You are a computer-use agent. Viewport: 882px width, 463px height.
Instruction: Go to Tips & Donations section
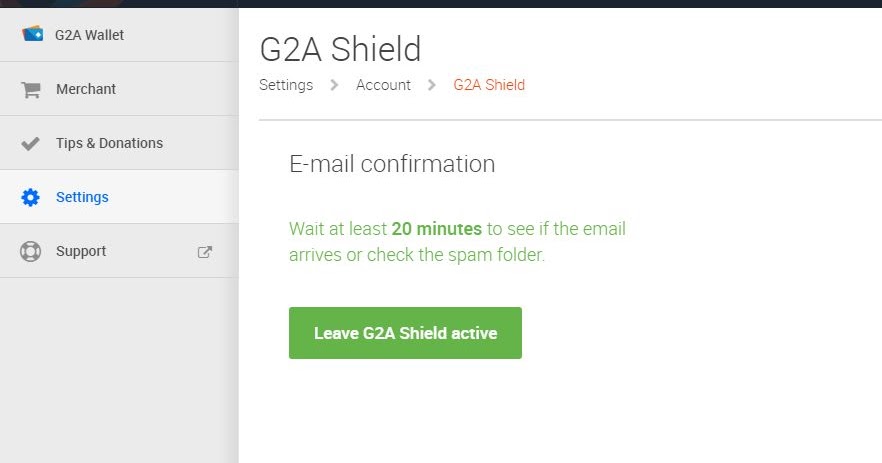click(x=119, y=143)
